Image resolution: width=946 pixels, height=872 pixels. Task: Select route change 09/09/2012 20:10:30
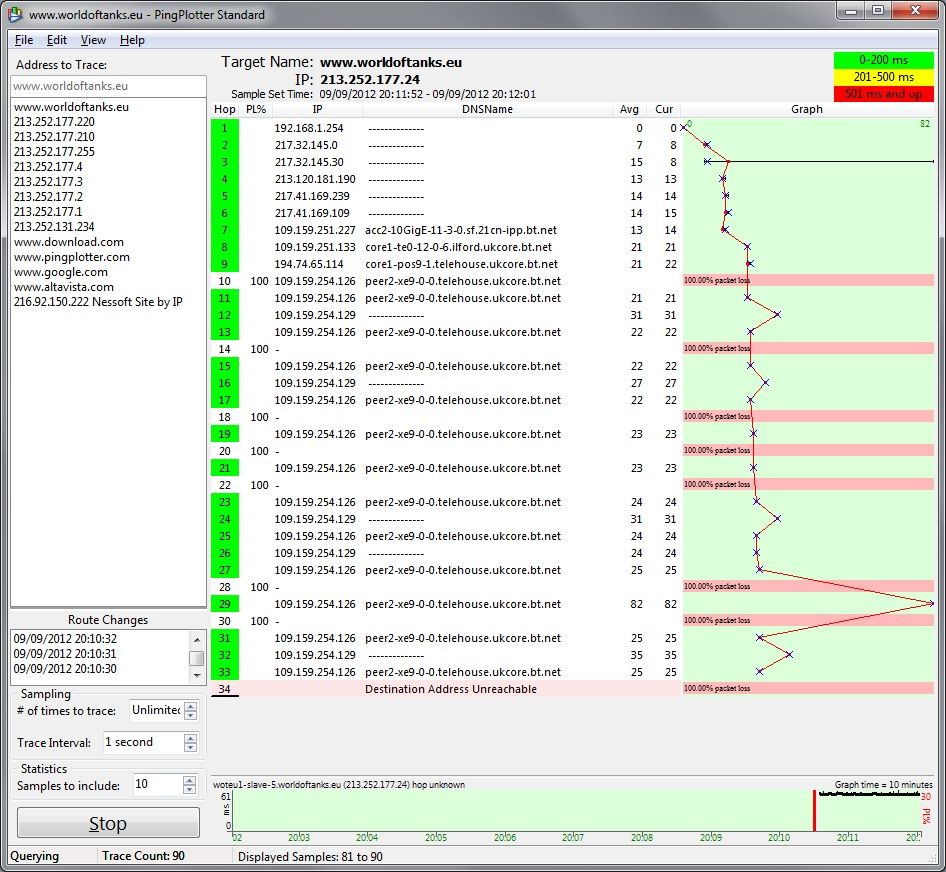pos(65,669)
